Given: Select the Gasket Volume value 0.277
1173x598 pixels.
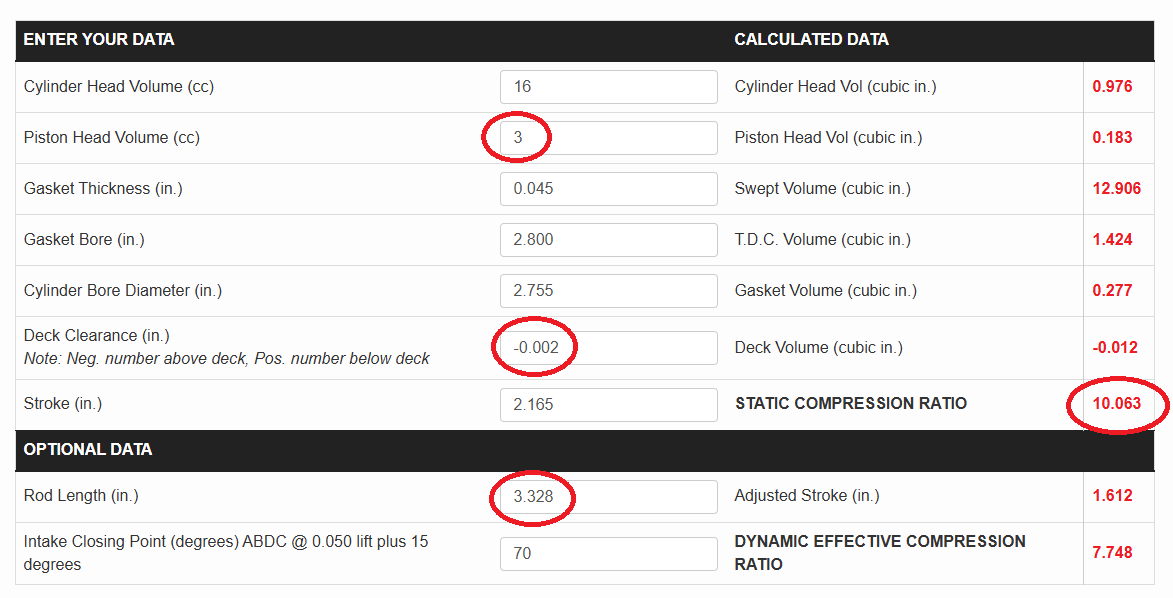Looking at the screenshot, I should coord(1112,291).
